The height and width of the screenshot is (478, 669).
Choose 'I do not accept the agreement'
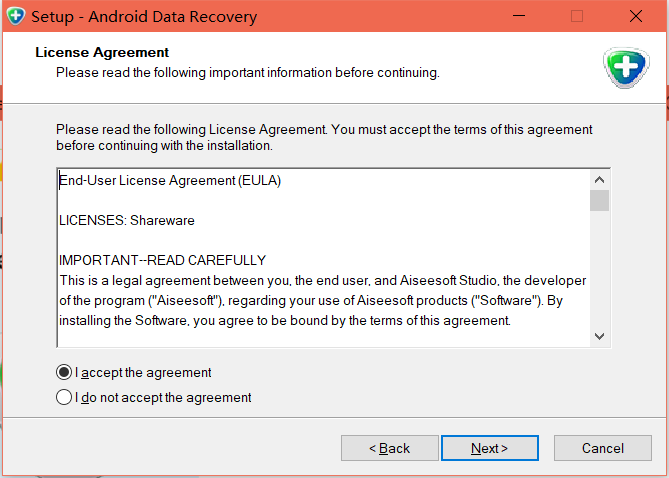[x=64, y=397]
